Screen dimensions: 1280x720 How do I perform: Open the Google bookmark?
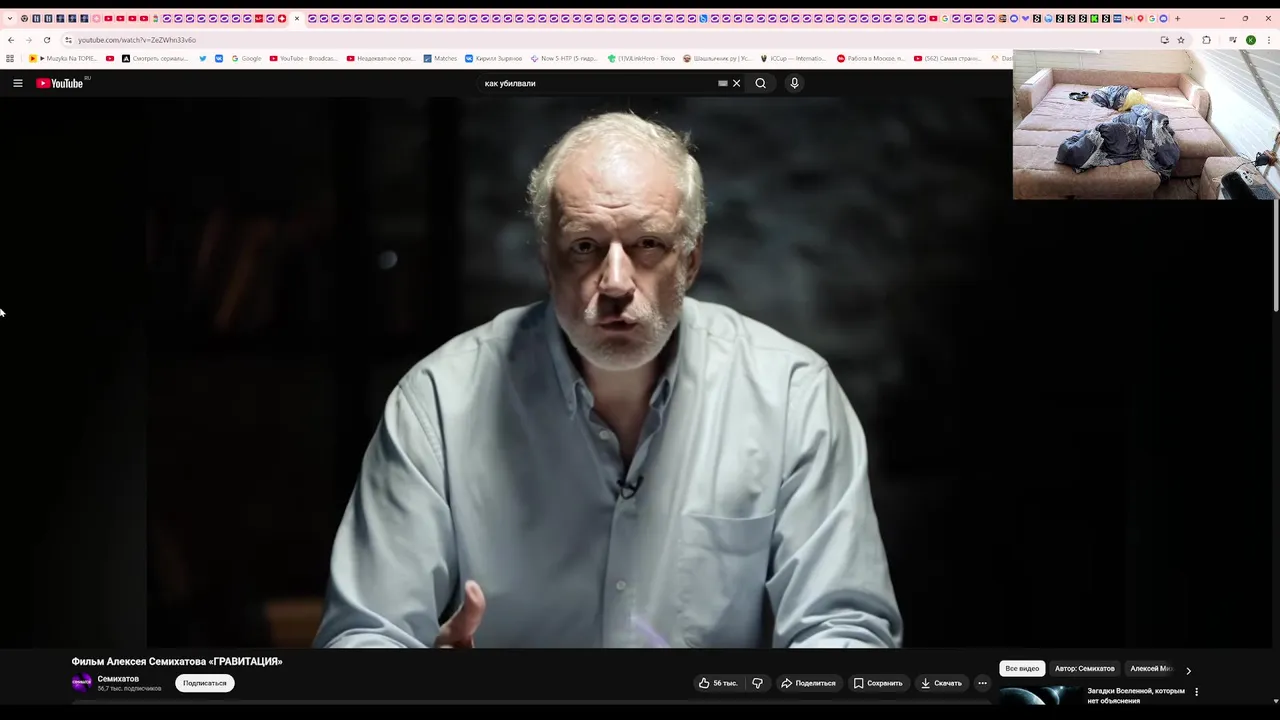click(x=246, y=58)
